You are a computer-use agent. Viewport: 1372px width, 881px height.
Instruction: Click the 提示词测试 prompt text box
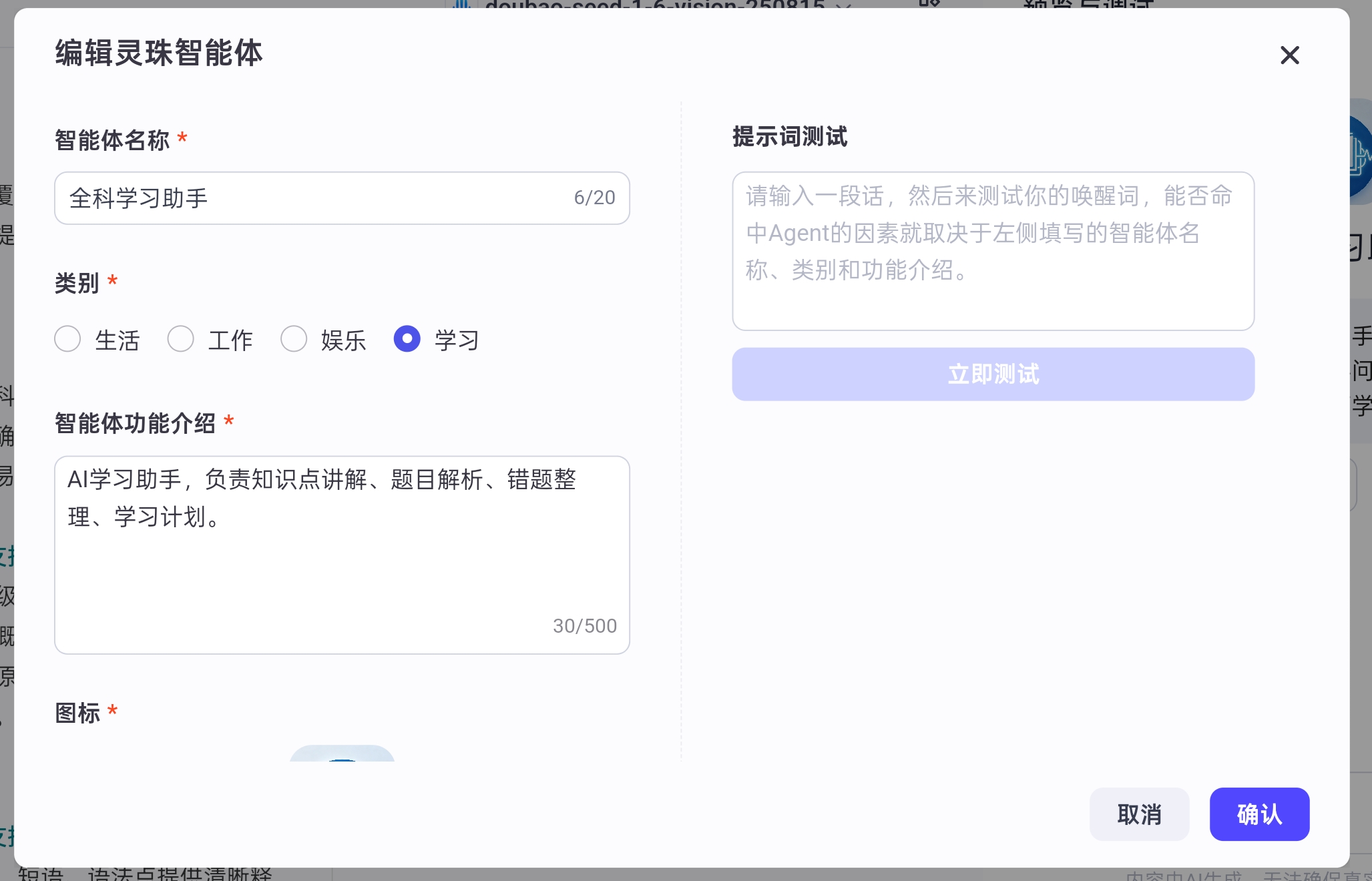tap(993, 250)
